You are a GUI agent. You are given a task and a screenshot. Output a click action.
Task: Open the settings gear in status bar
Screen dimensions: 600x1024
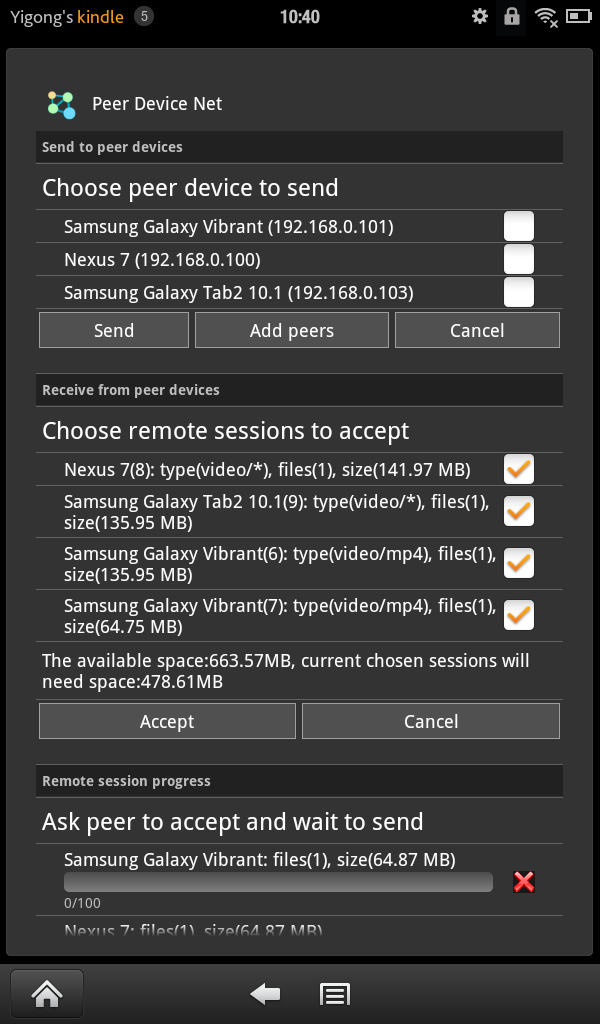[x=480, y=16]
